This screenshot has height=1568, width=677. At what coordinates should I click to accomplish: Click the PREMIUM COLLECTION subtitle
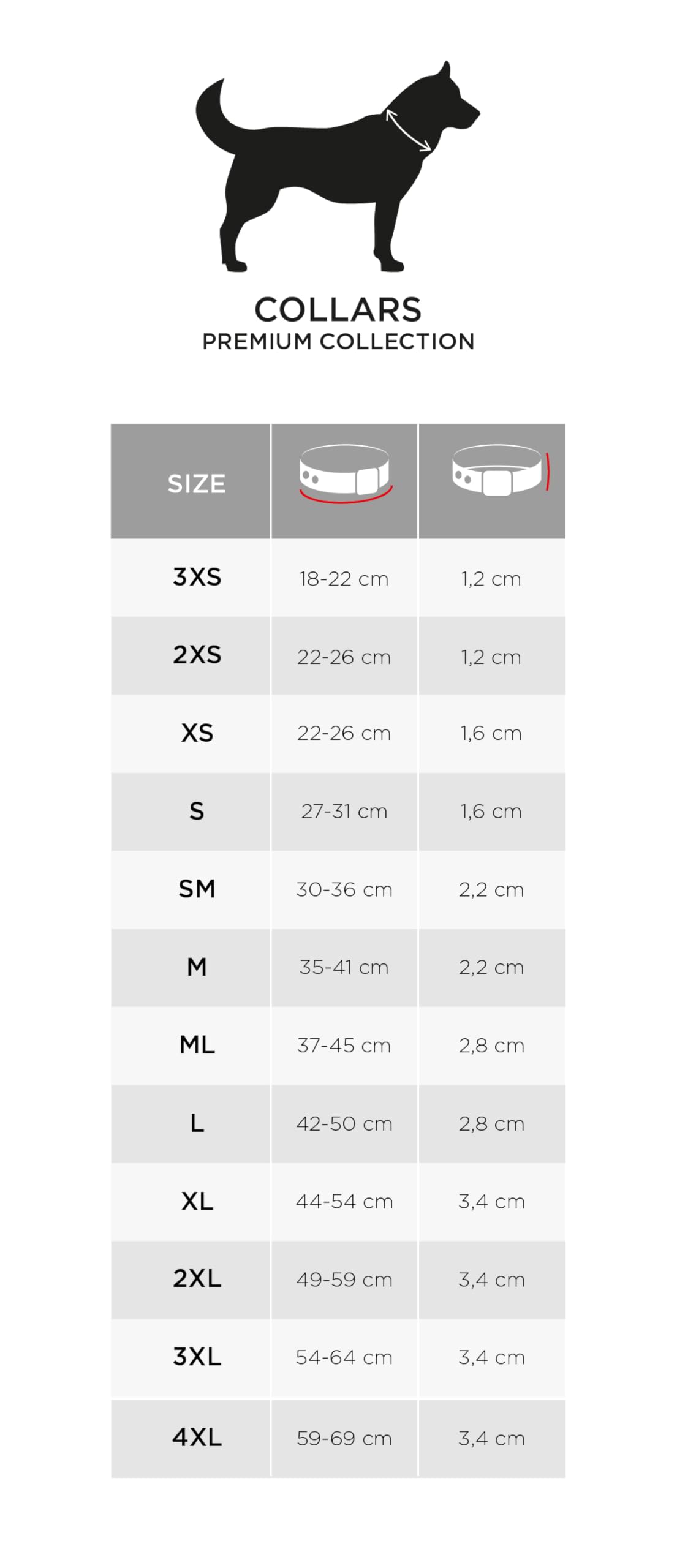click(x=338, y=342)
